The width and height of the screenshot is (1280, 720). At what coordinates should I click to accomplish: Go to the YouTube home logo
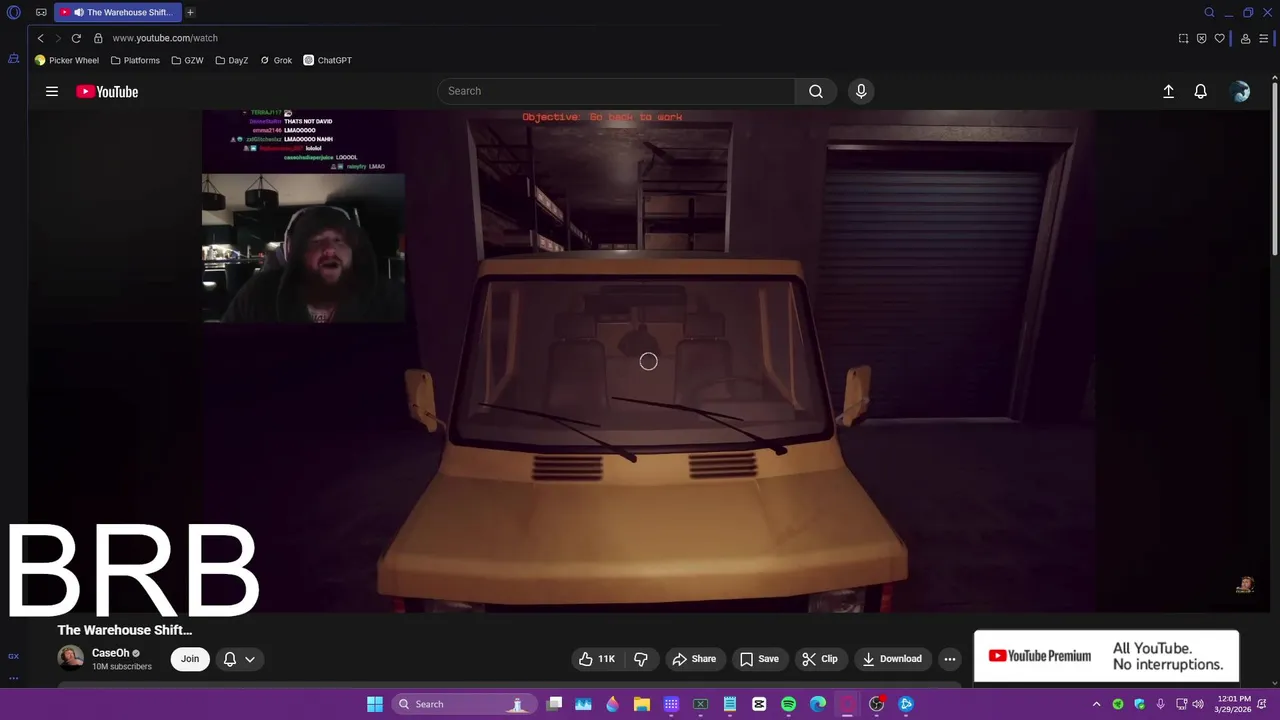[107, 91]
